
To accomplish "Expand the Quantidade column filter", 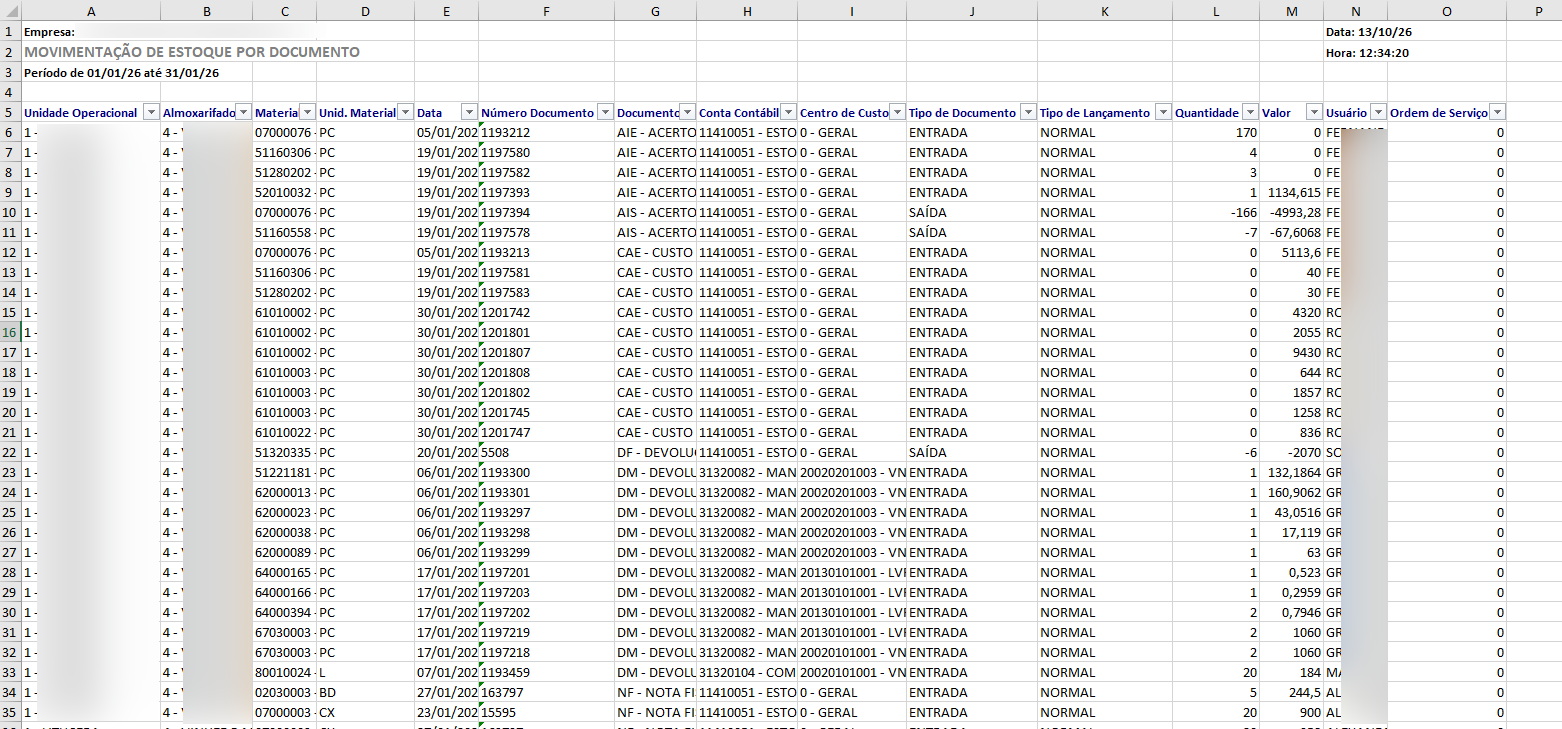I will (x=1250, y=113).
